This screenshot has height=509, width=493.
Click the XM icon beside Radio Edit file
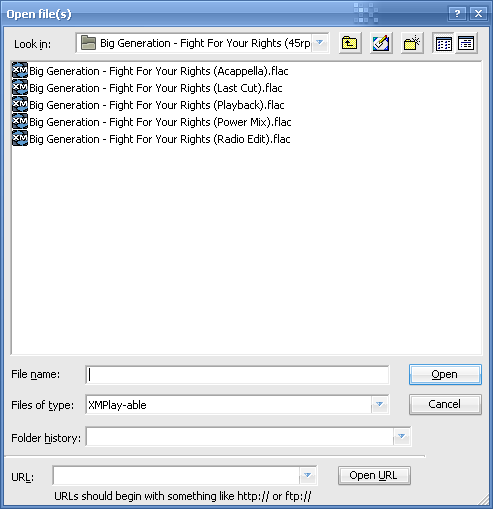pos(20,139)
